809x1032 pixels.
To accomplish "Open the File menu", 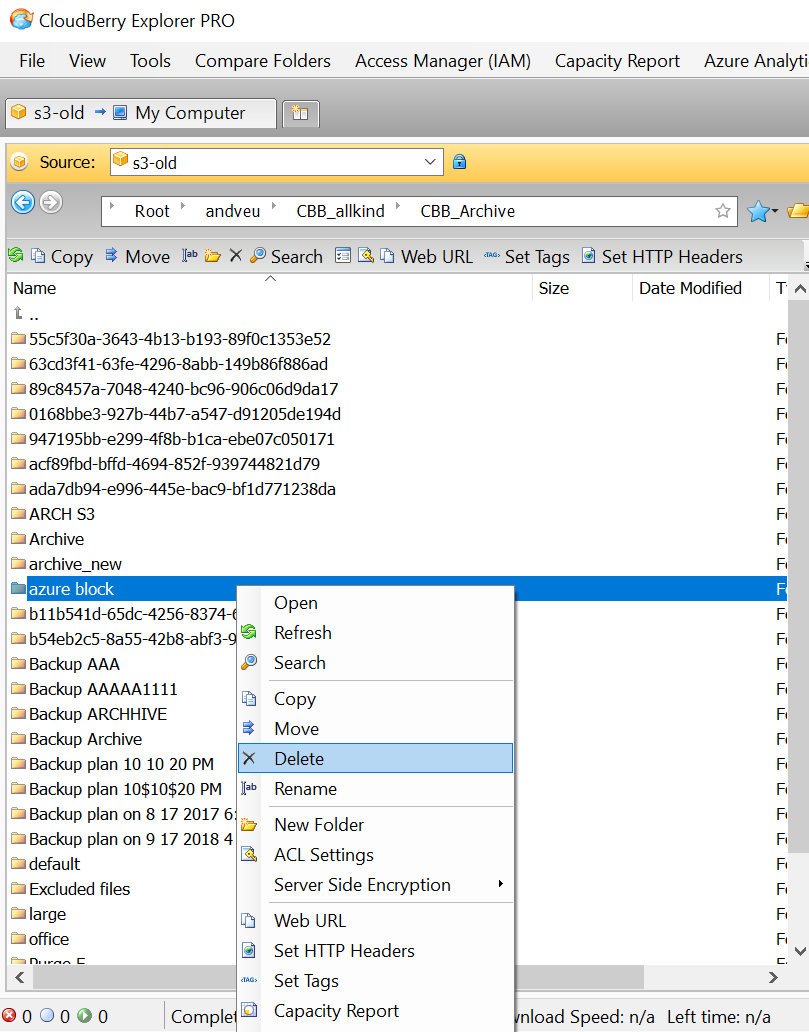I will tap(32, 61).
